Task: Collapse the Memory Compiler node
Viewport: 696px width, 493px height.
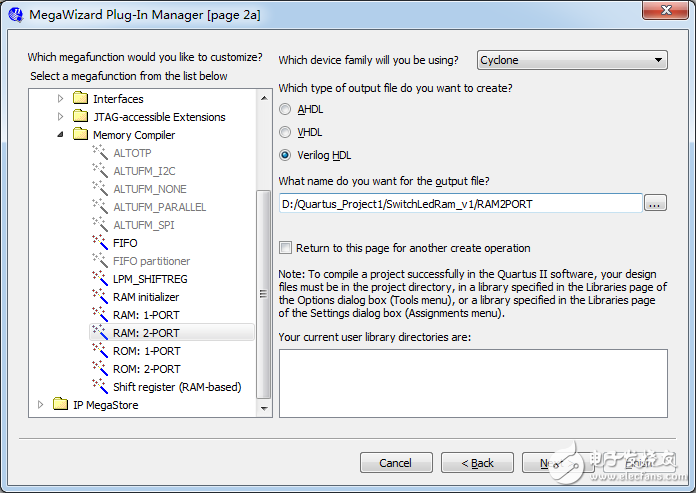Action: pos(60,134)
